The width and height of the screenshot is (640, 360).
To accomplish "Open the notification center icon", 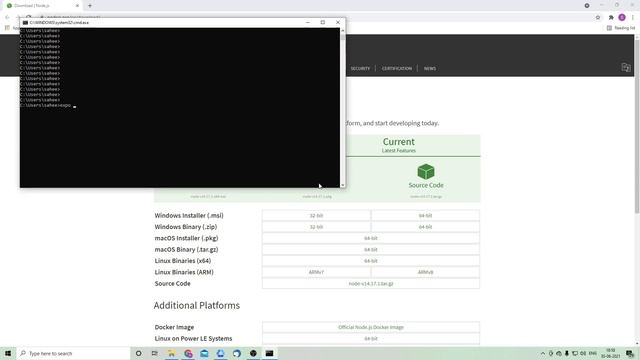I will coord(630,353).
